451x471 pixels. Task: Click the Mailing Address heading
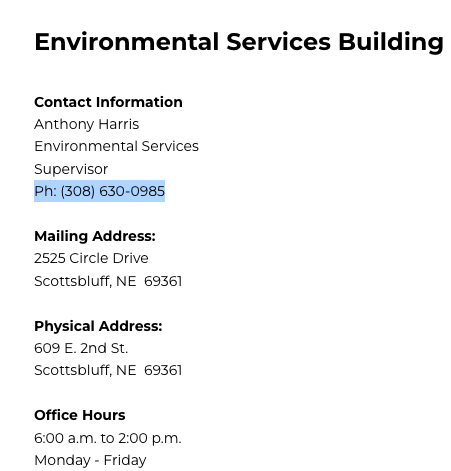click(95, 236)
